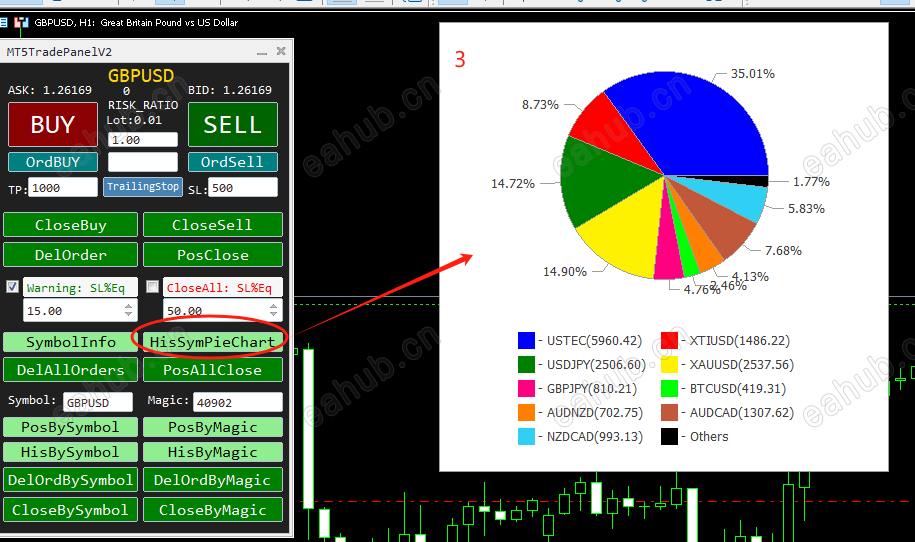Viewport: 915px width, 542px height.
Task: Show positions with PosBySymbol
Action: 71,427
